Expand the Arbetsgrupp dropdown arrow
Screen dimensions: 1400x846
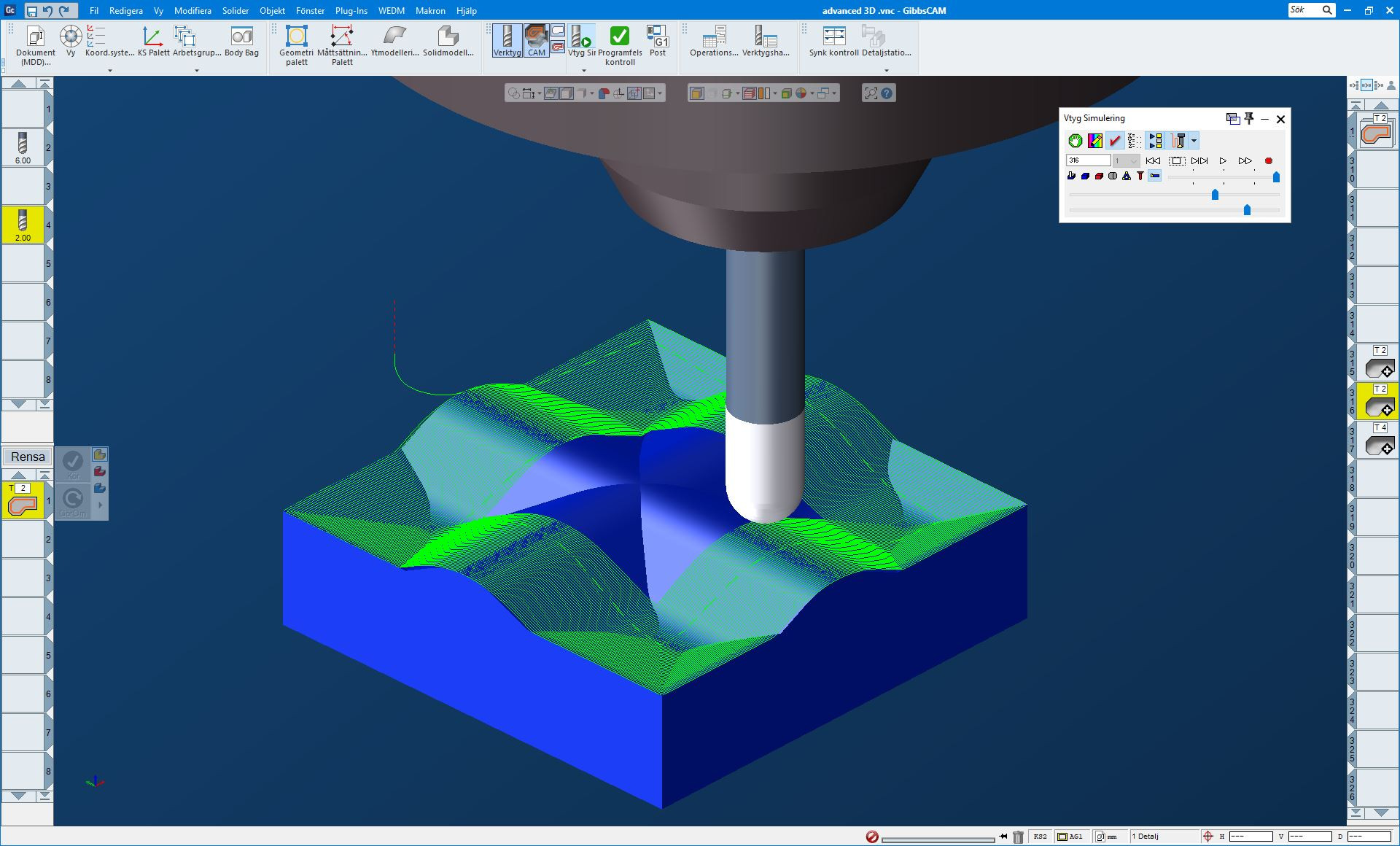click(x=197, y=71)
